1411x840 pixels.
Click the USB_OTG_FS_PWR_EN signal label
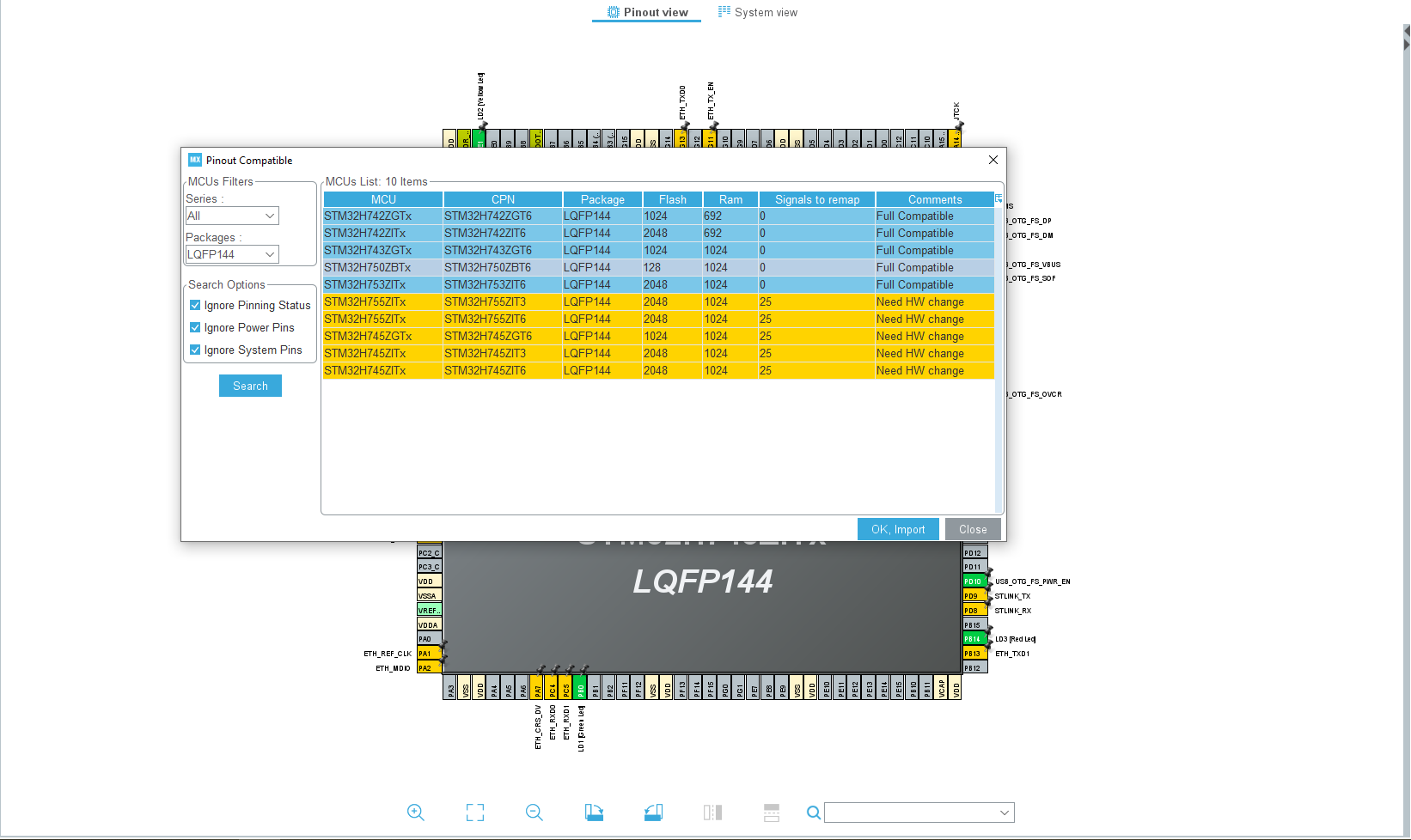(x=1032, y=581)
